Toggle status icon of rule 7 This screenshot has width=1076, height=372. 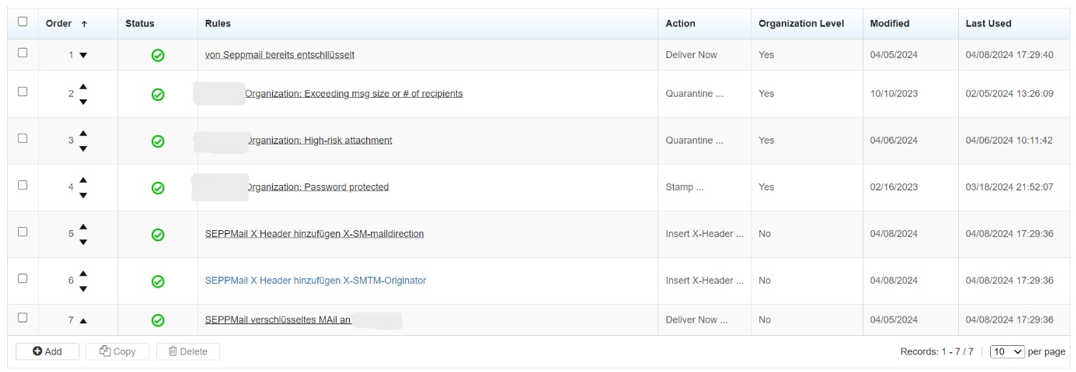158,320
